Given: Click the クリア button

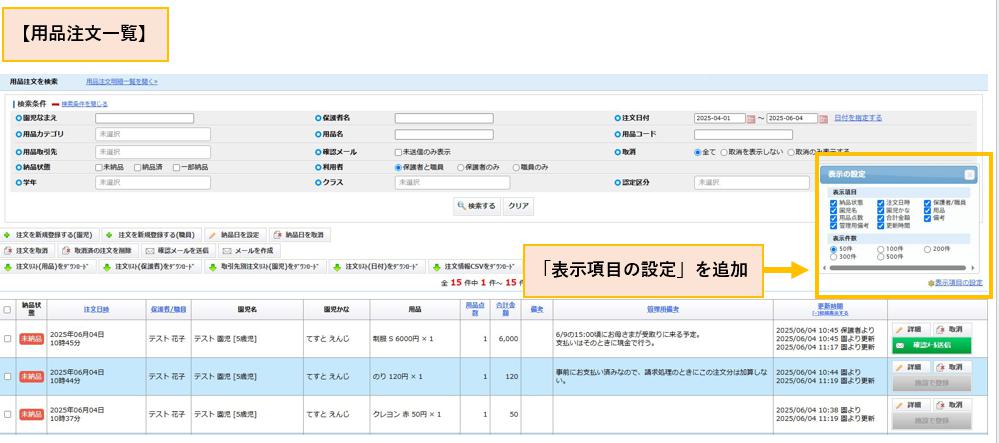Looking at the screenshot, I should [518, 204].
